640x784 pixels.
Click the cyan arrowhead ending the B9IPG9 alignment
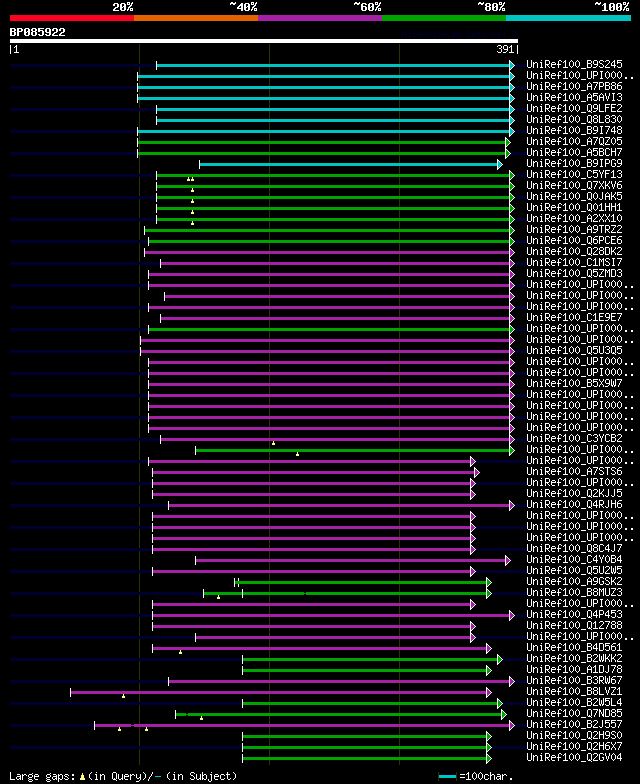500,164
